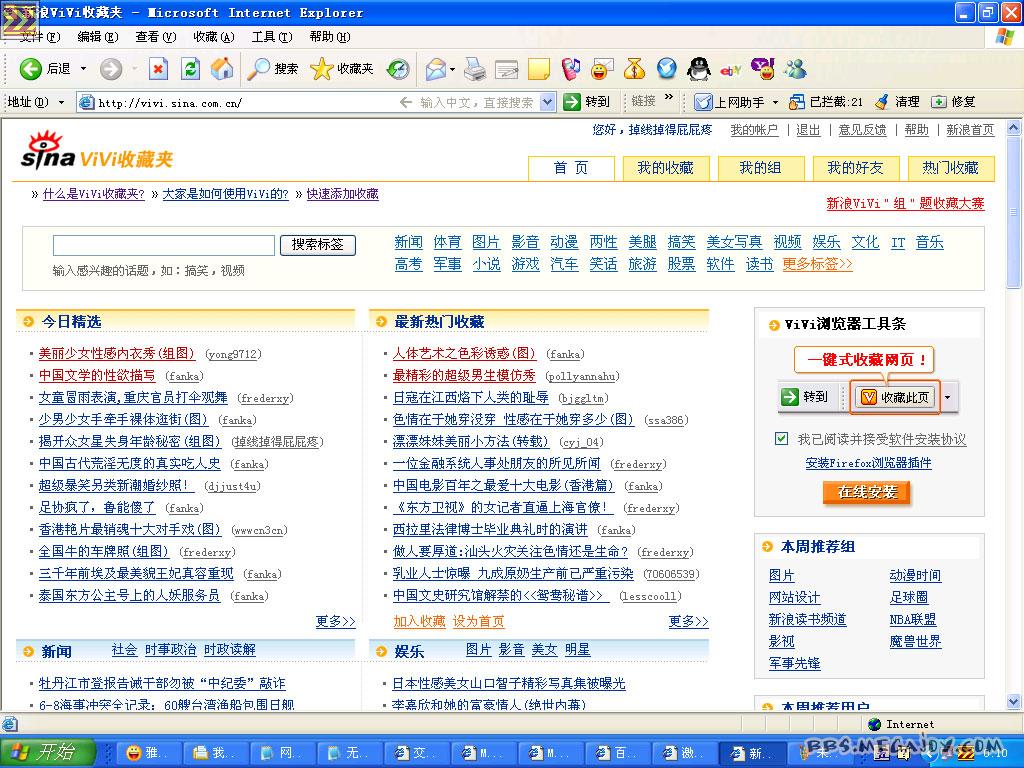The image size is (1024, 768).
Task: Click the vertical scrollbar thumb
Action: tap(1013, 212)
